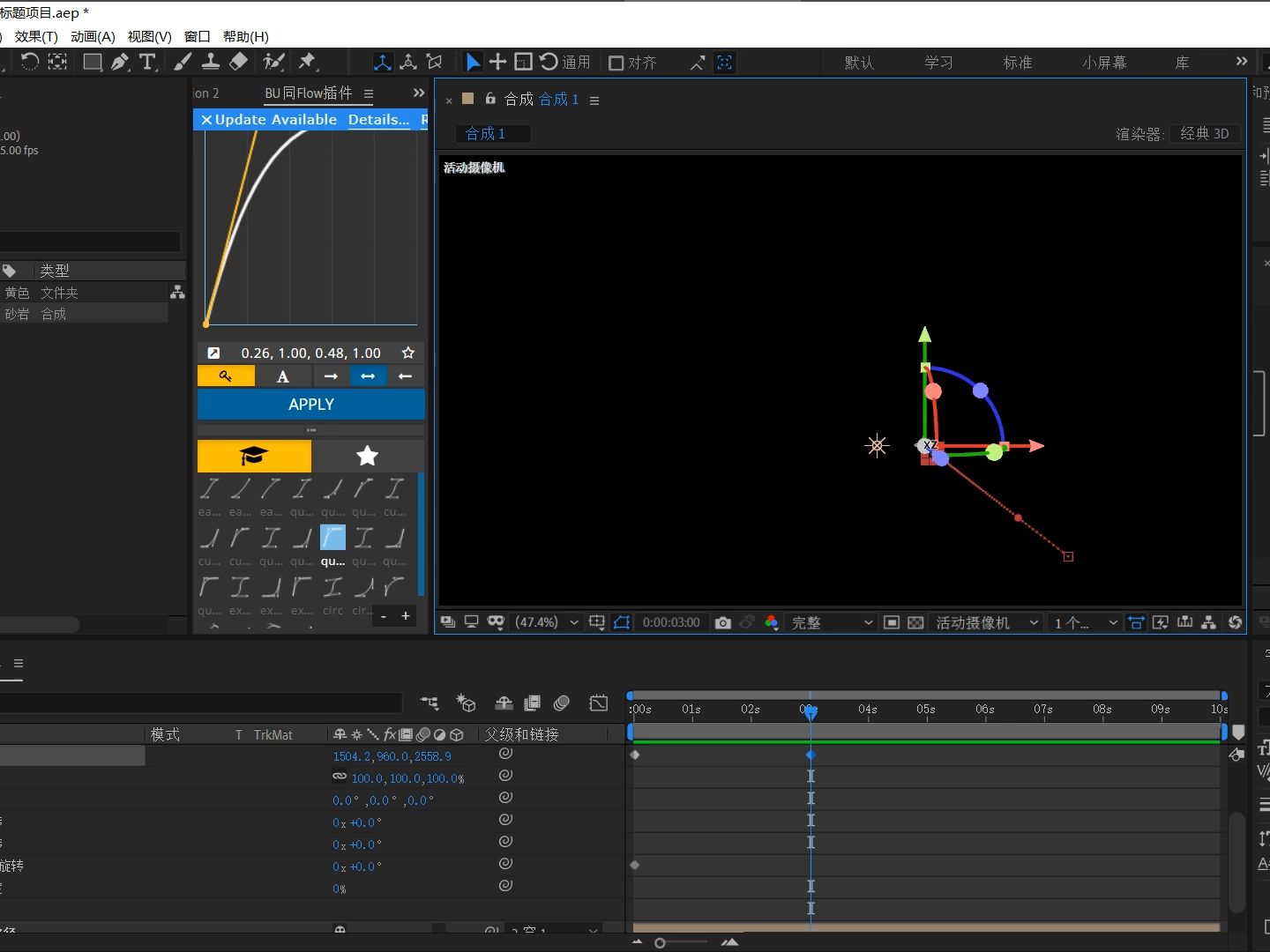Click the composition flowchart icon in viewer
The width and height of the screenshot is (1270, 952).
(x=1209, y=622)
